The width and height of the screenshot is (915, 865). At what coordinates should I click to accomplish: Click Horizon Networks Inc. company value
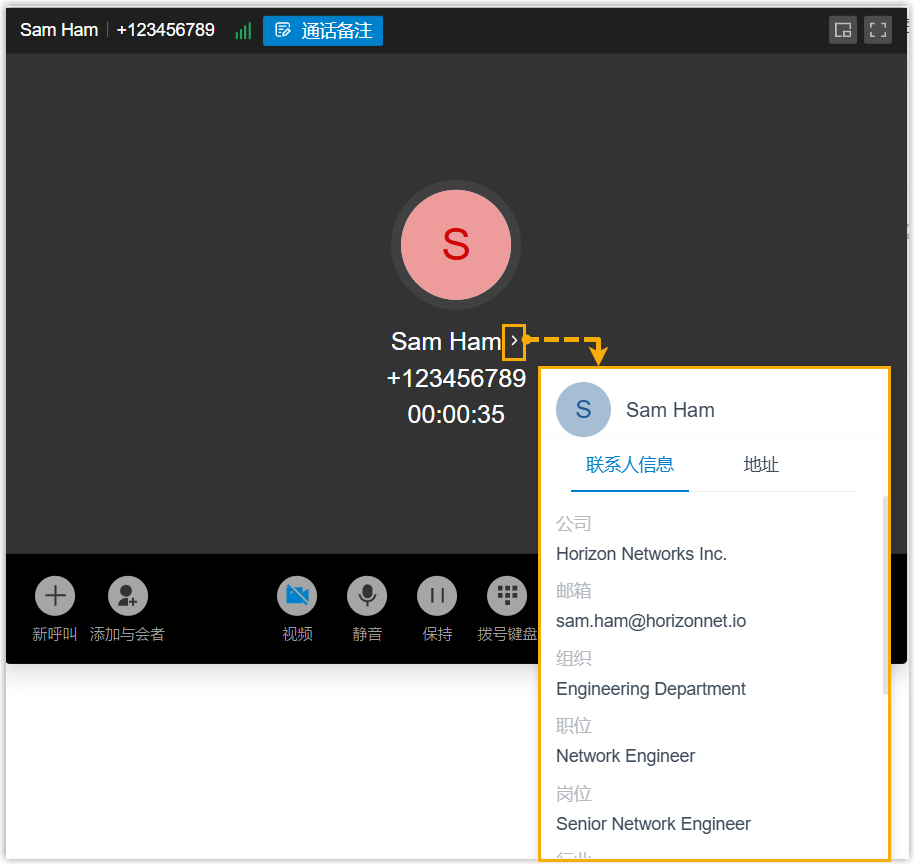tap(641, 554)
